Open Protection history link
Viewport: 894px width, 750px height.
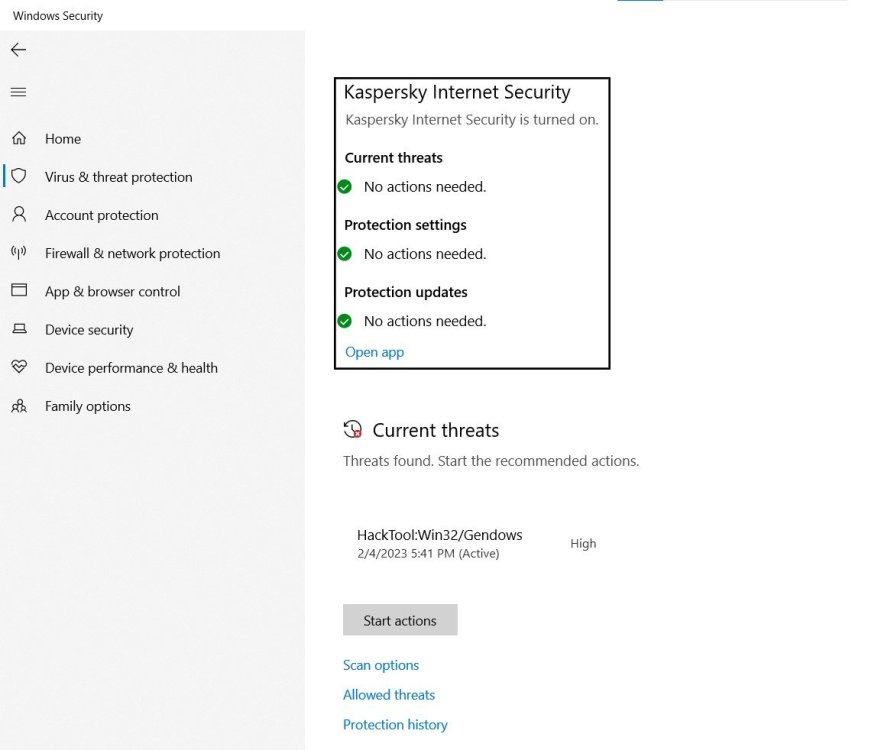tap(395, 725)
